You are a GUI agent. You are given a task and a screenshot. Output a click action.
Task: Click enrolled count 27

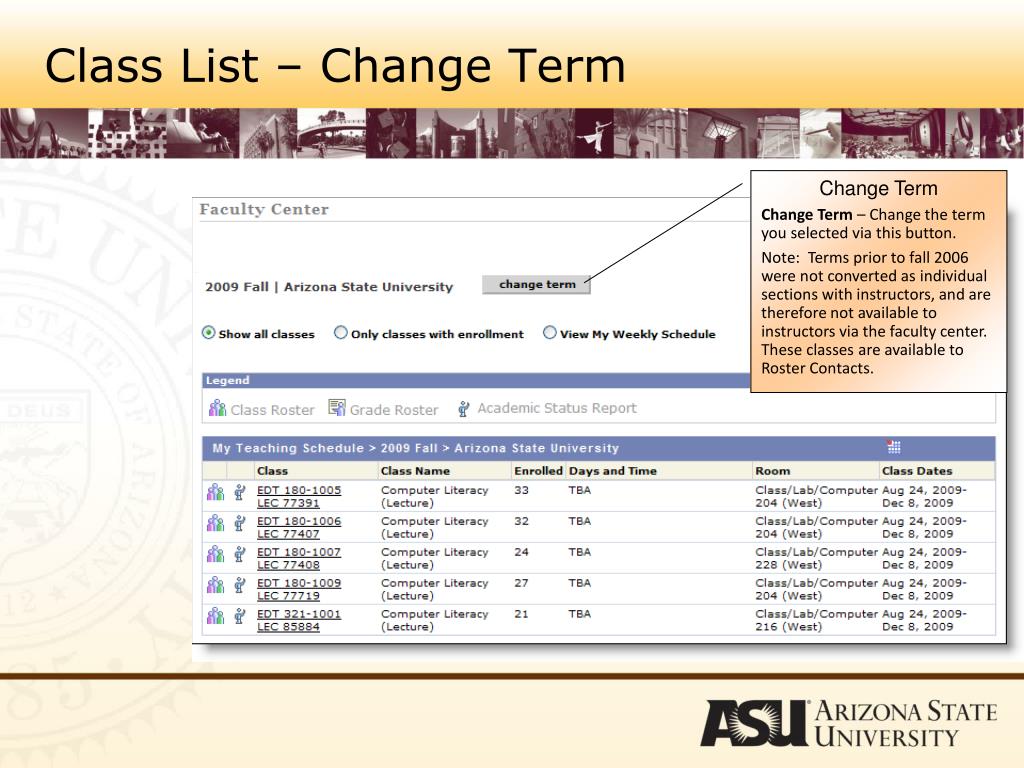click(x=521, y=583)
